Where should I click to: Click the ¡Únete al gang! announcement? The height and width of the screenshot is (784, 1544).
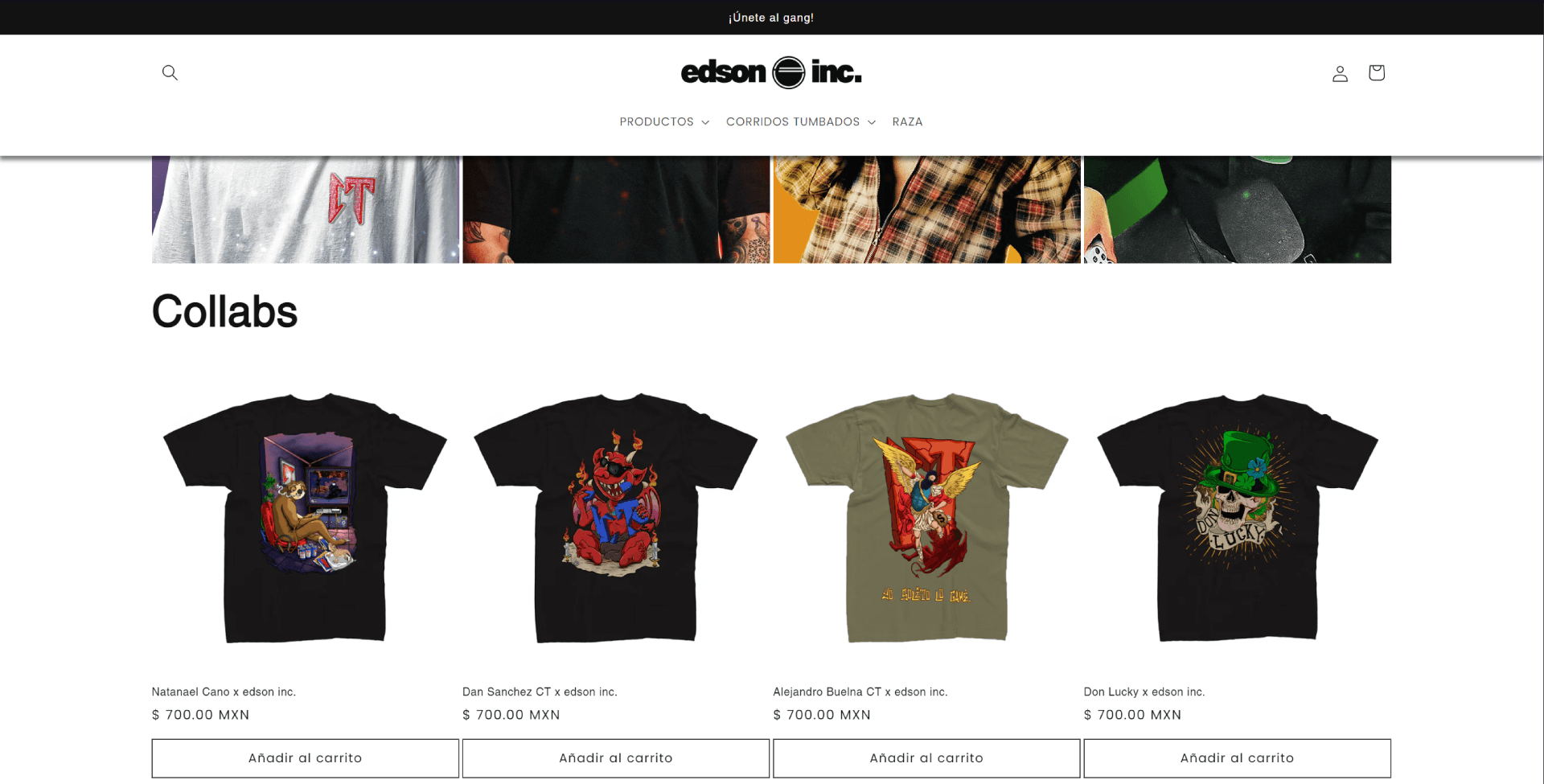pos(771,18)
